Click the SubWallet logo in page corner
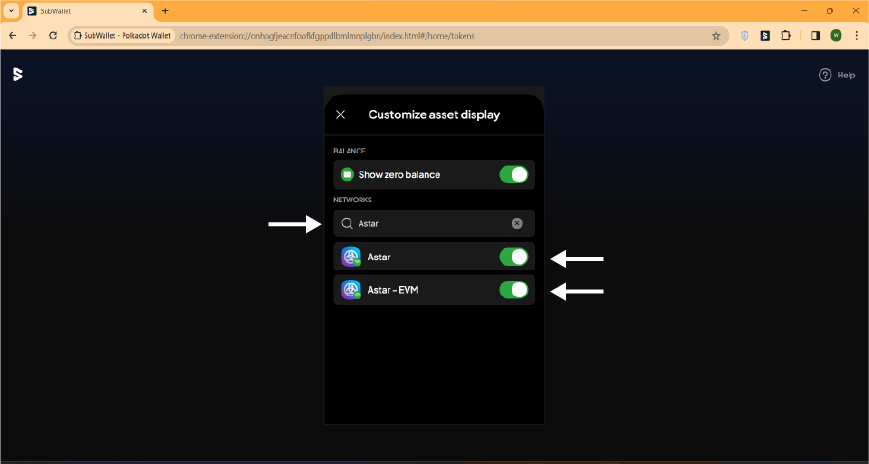The image size is (869, 464). pyautogui.click(x=18, y=74)
